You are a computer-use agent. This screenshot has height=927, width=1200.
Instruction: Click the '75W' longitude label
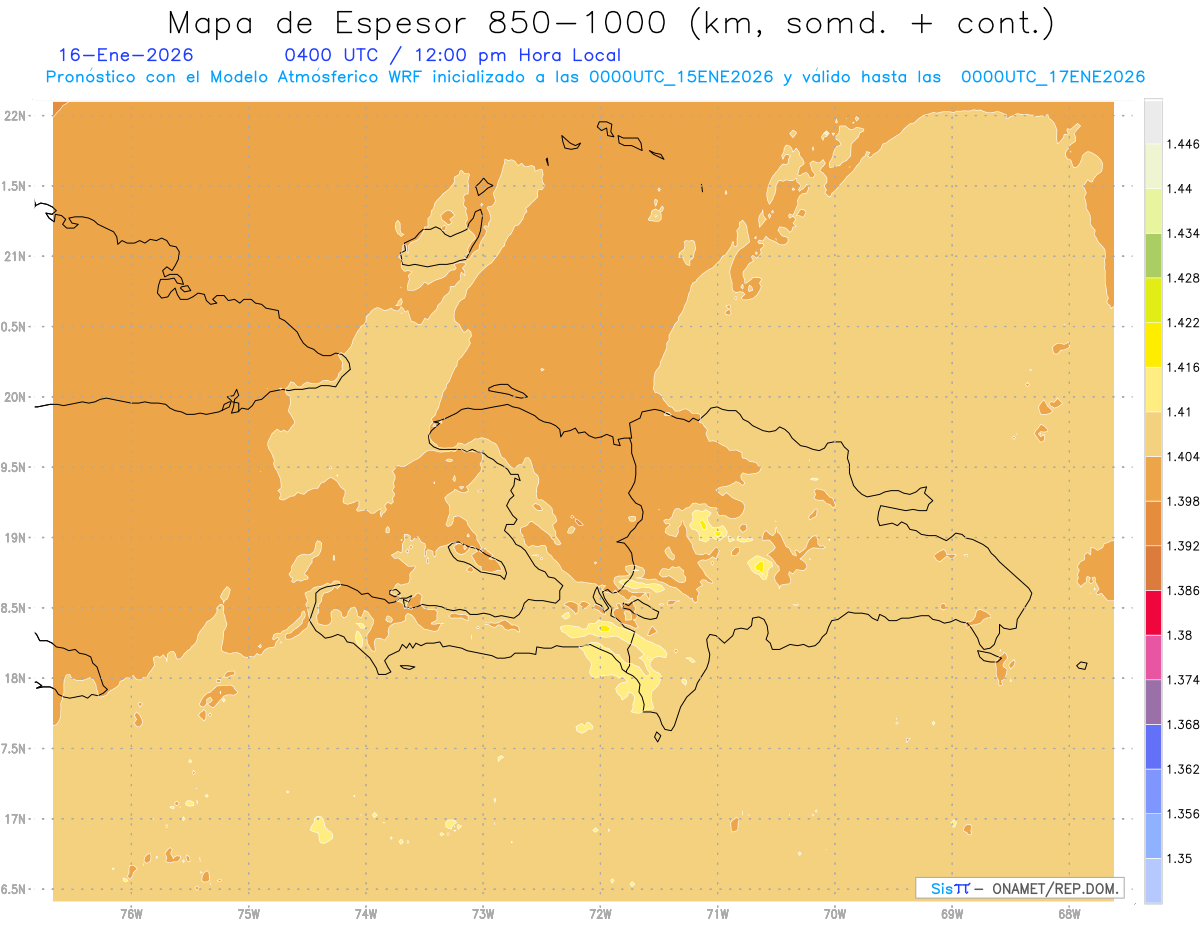pyautogui.click(x=249, y=913)
